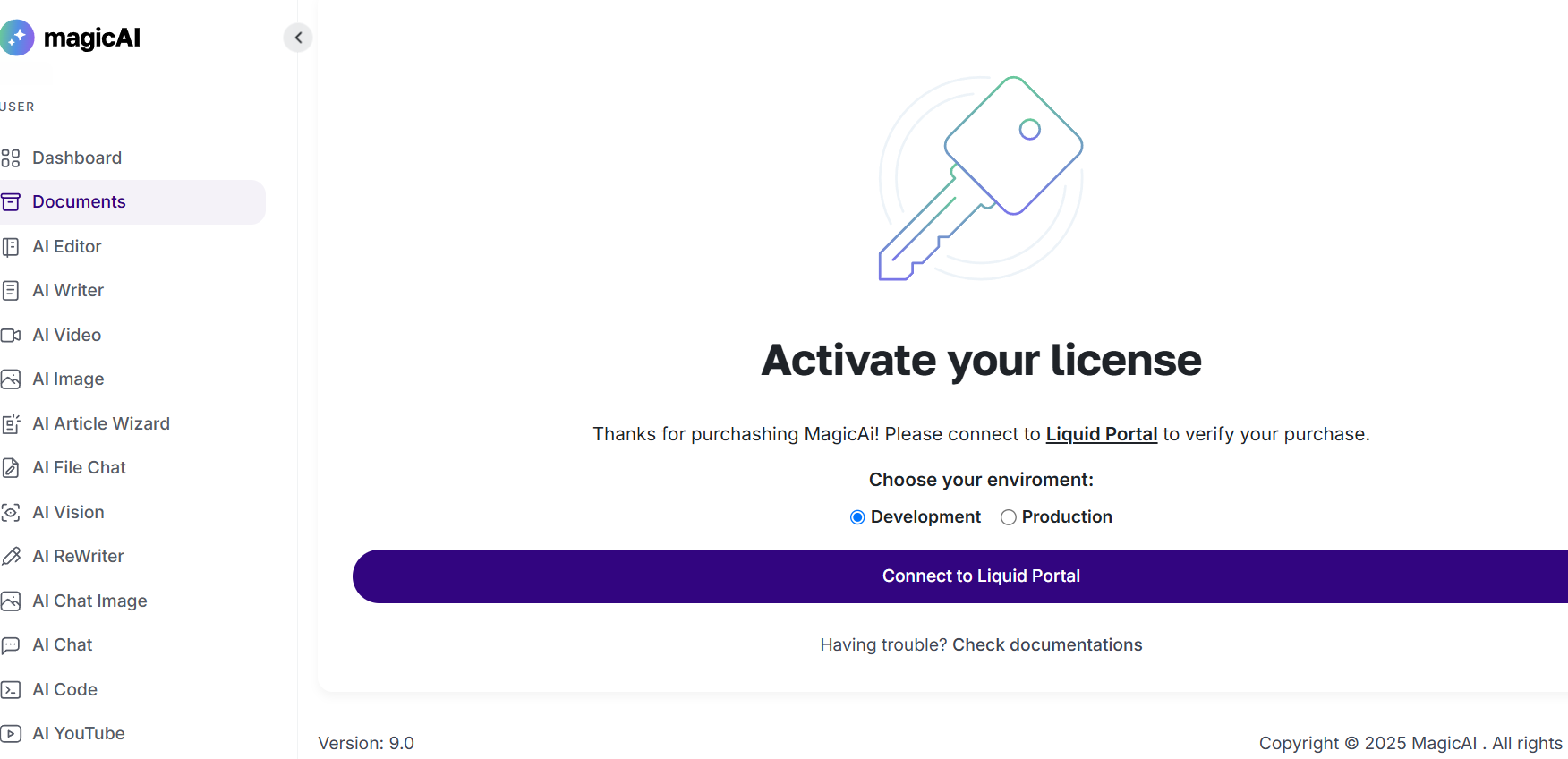Click the Connect to Liquid Portal button
This screenshot has width=1568, height=759.
(x=960, y=576)
